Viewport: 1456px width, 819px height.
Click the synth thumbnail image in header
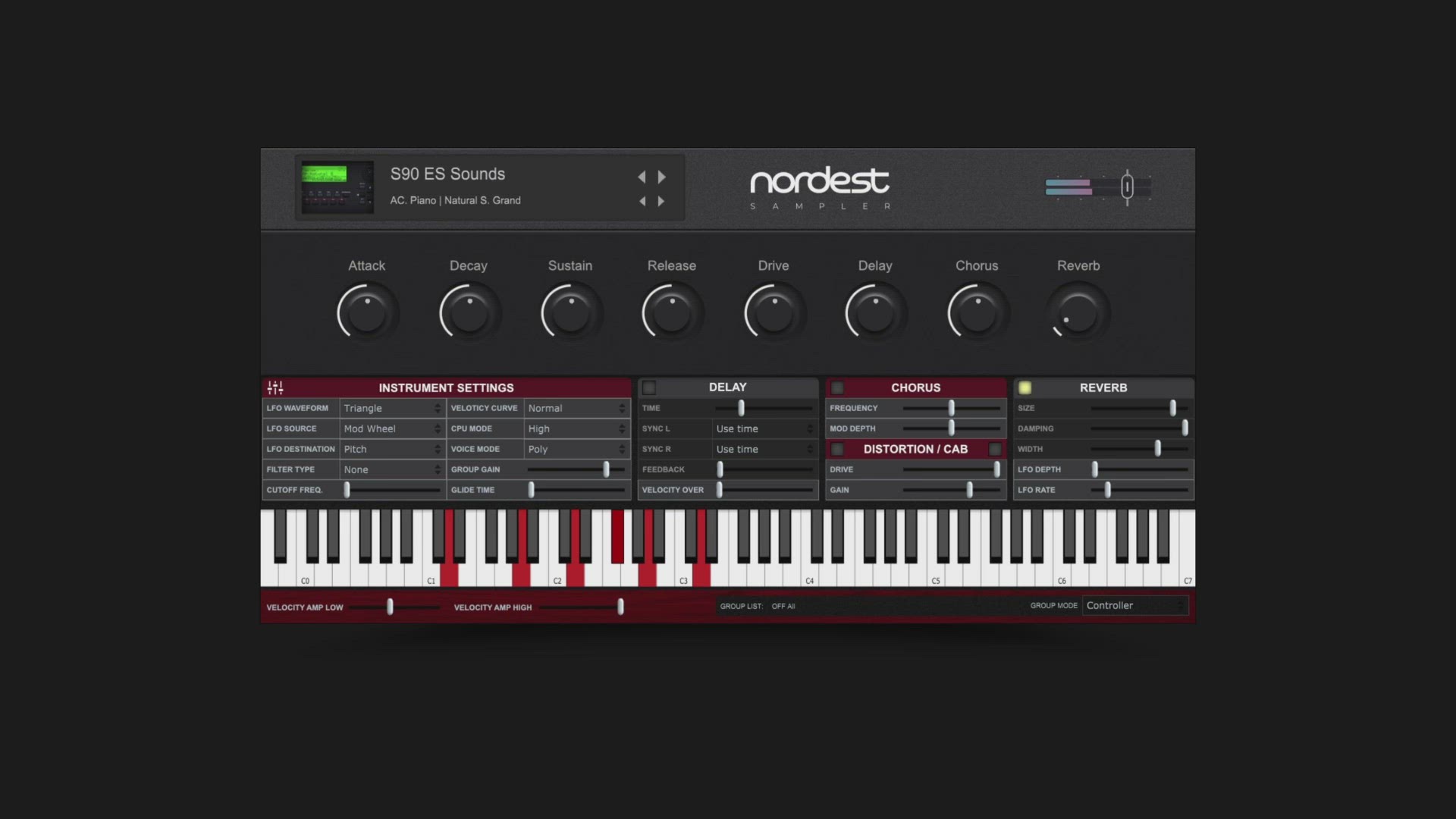(x=337, y=187)
